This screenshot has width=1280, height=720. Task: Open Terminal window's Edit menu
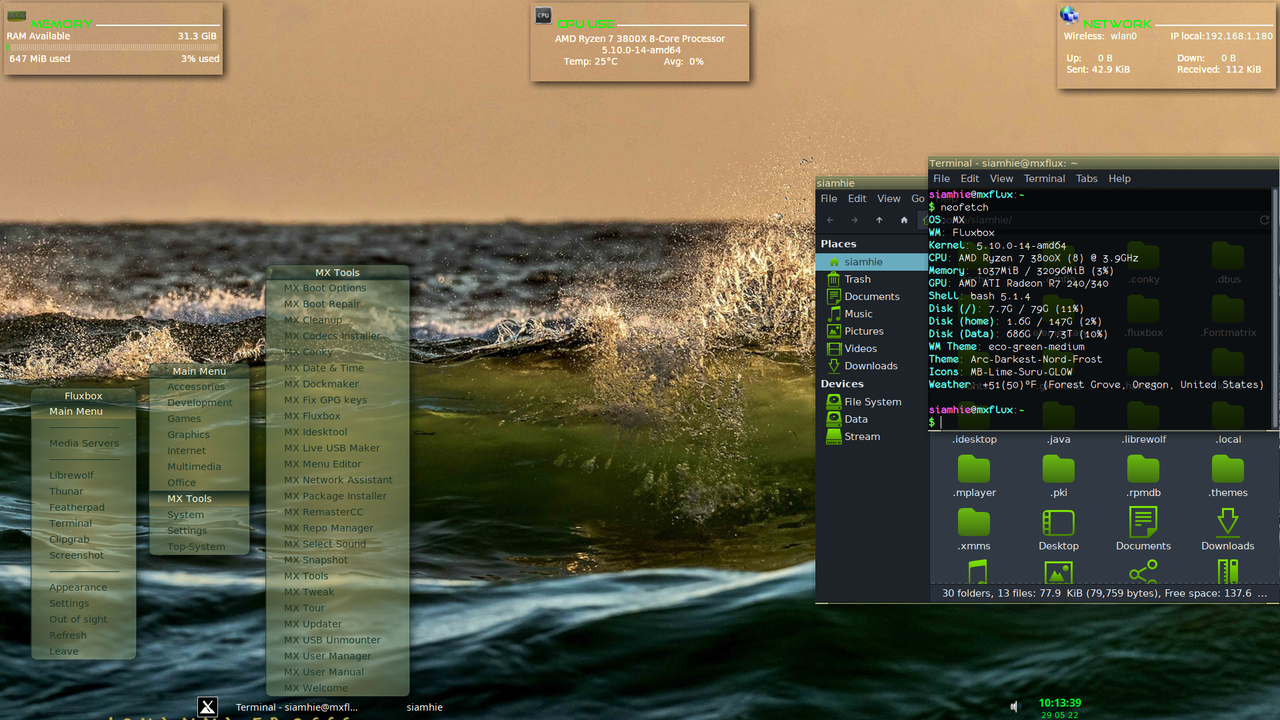point(970,178)
